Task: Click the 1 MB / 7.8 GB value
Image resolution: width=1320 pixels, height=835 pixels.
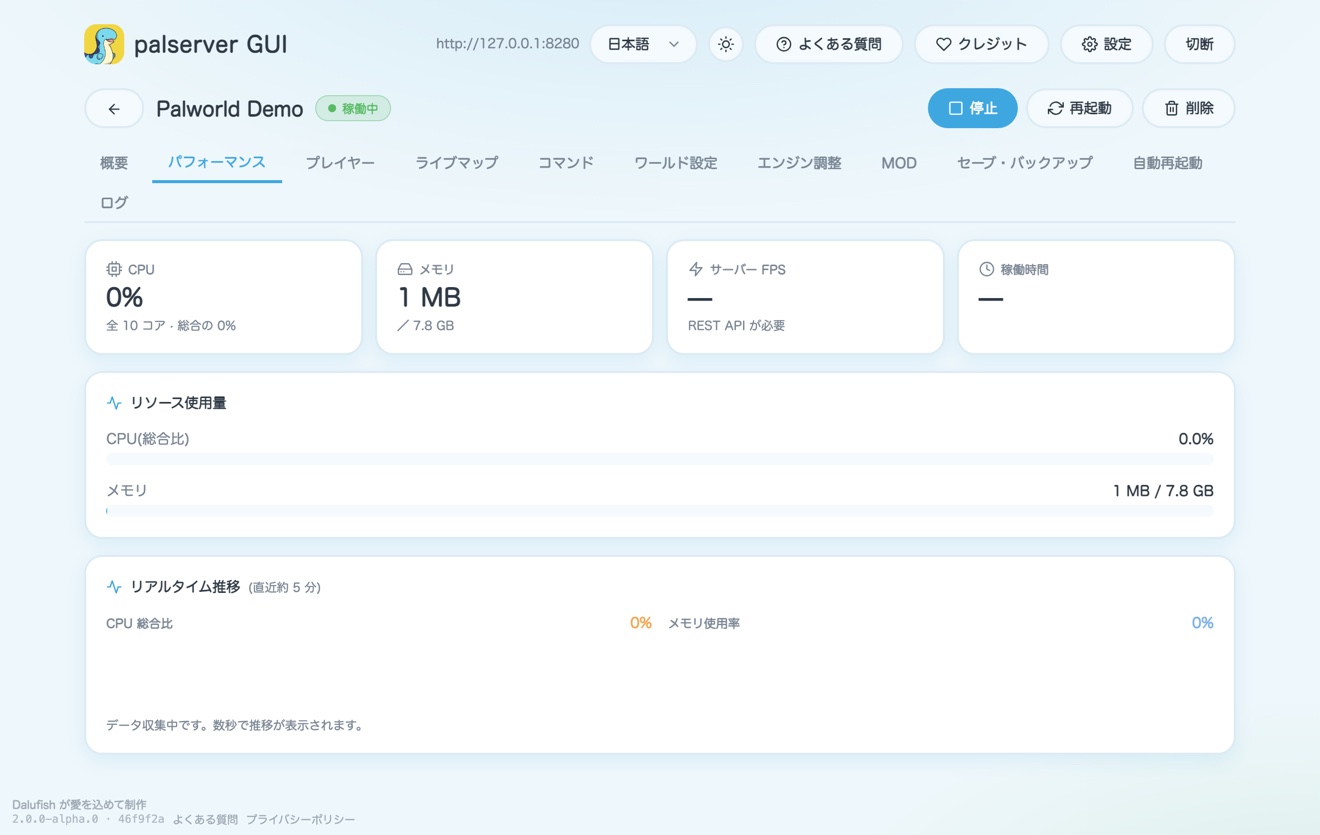Action: coord(1163,491)
